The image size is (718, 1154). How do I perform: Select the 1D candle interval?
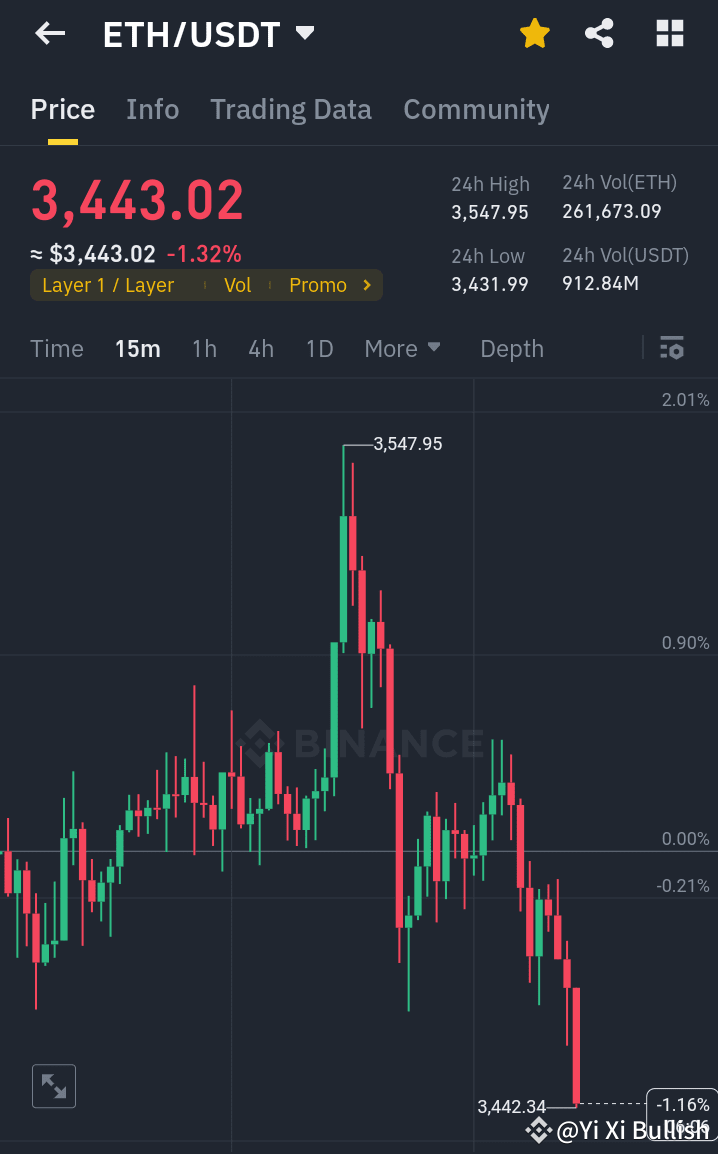click(x=319, y=348)
